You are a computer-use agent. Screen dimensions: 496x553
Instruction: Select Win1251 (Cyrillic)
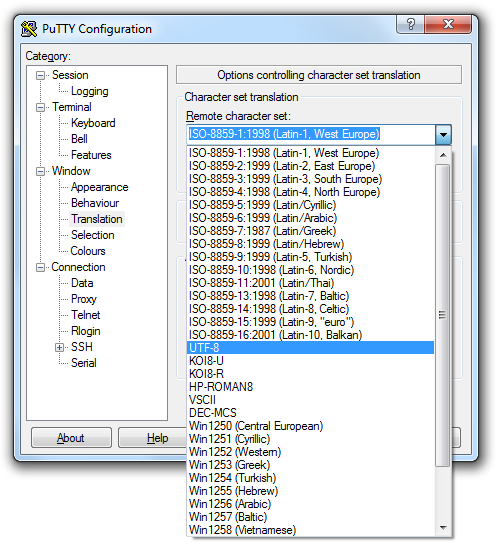pos(310,439)
